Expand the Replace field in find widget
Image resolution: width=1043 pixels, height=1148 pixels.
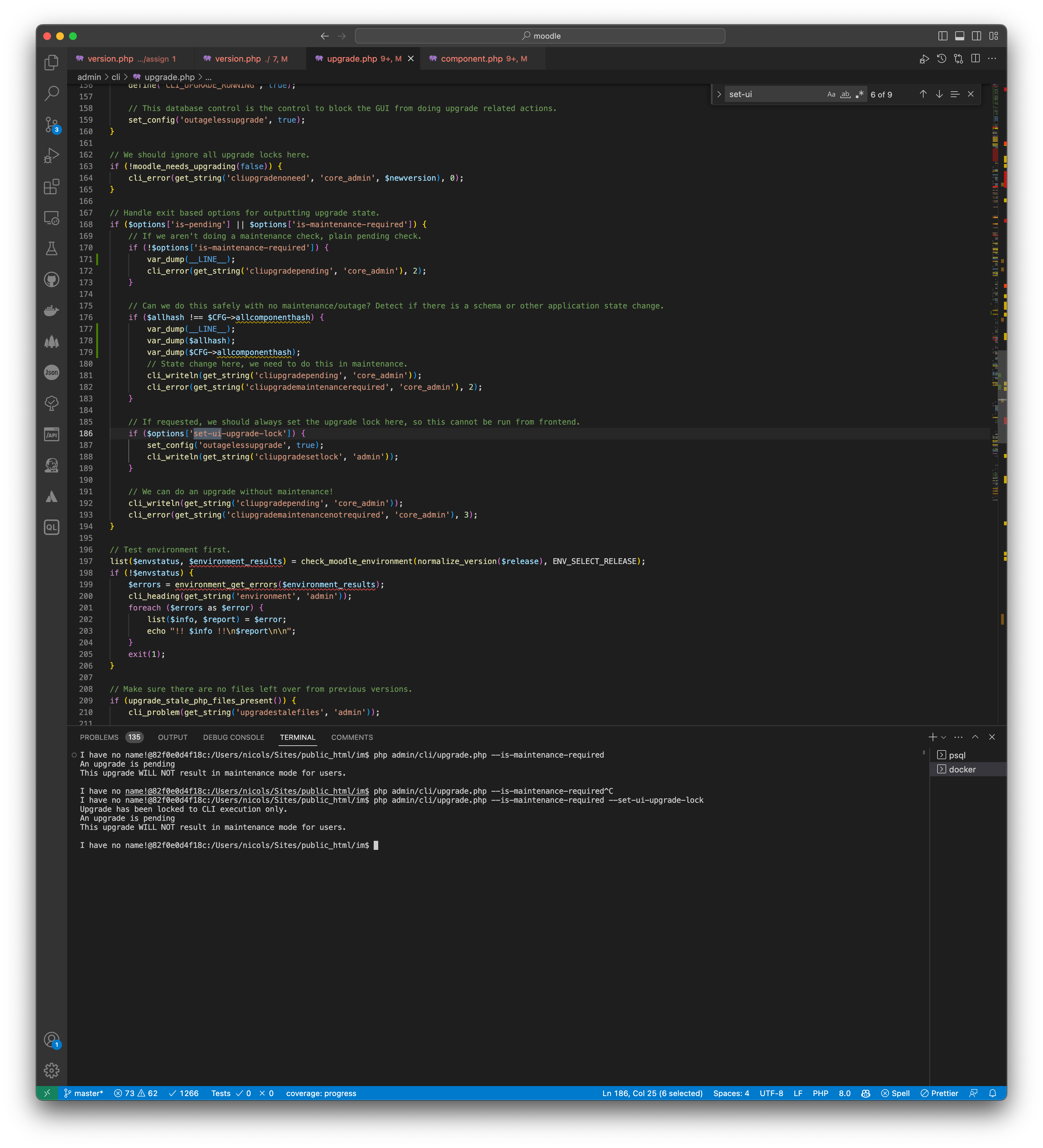(x=719, y=95)
